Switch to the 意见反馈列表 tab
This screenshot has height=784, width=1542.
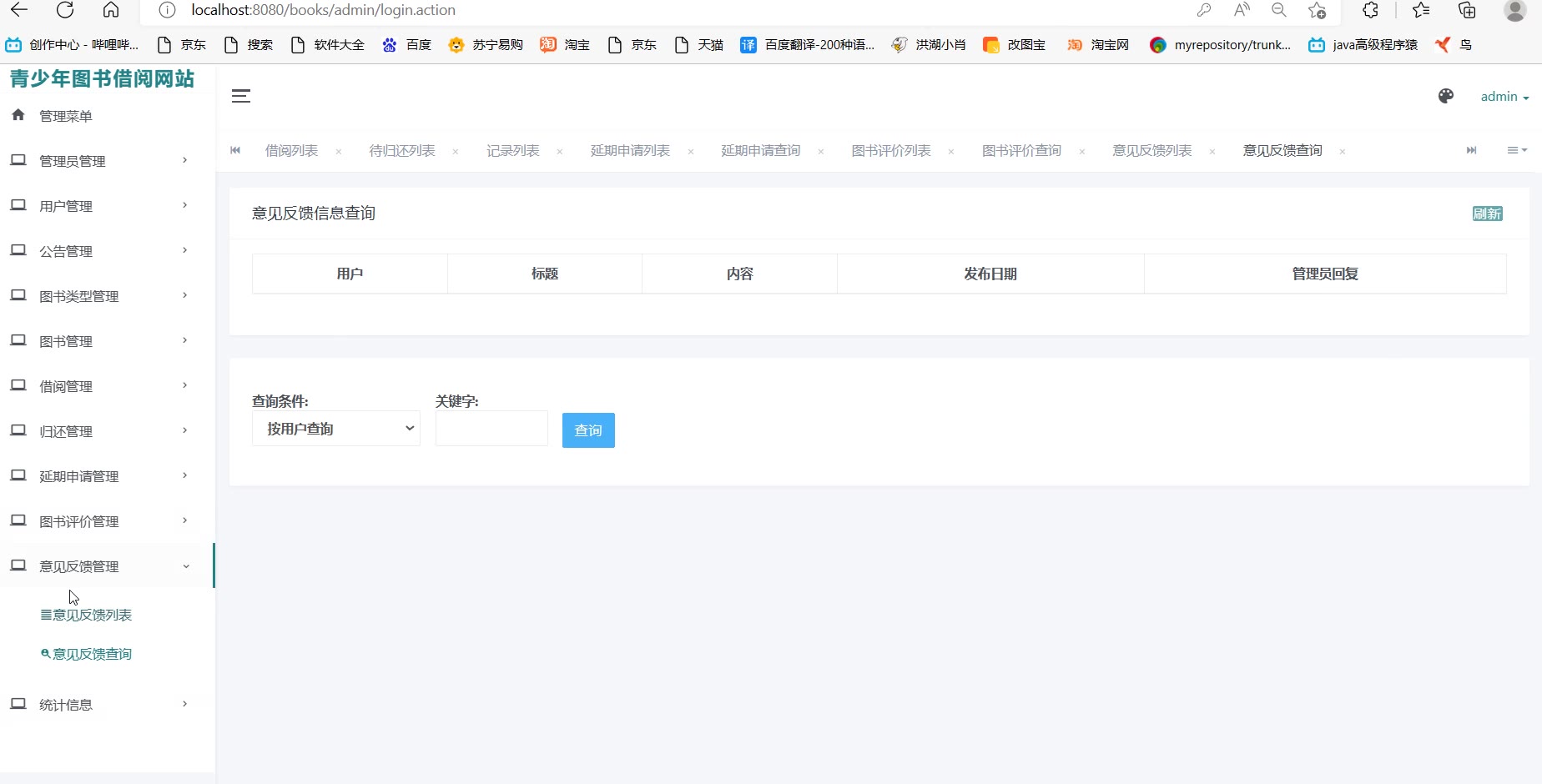click(x=1151, y=151)
